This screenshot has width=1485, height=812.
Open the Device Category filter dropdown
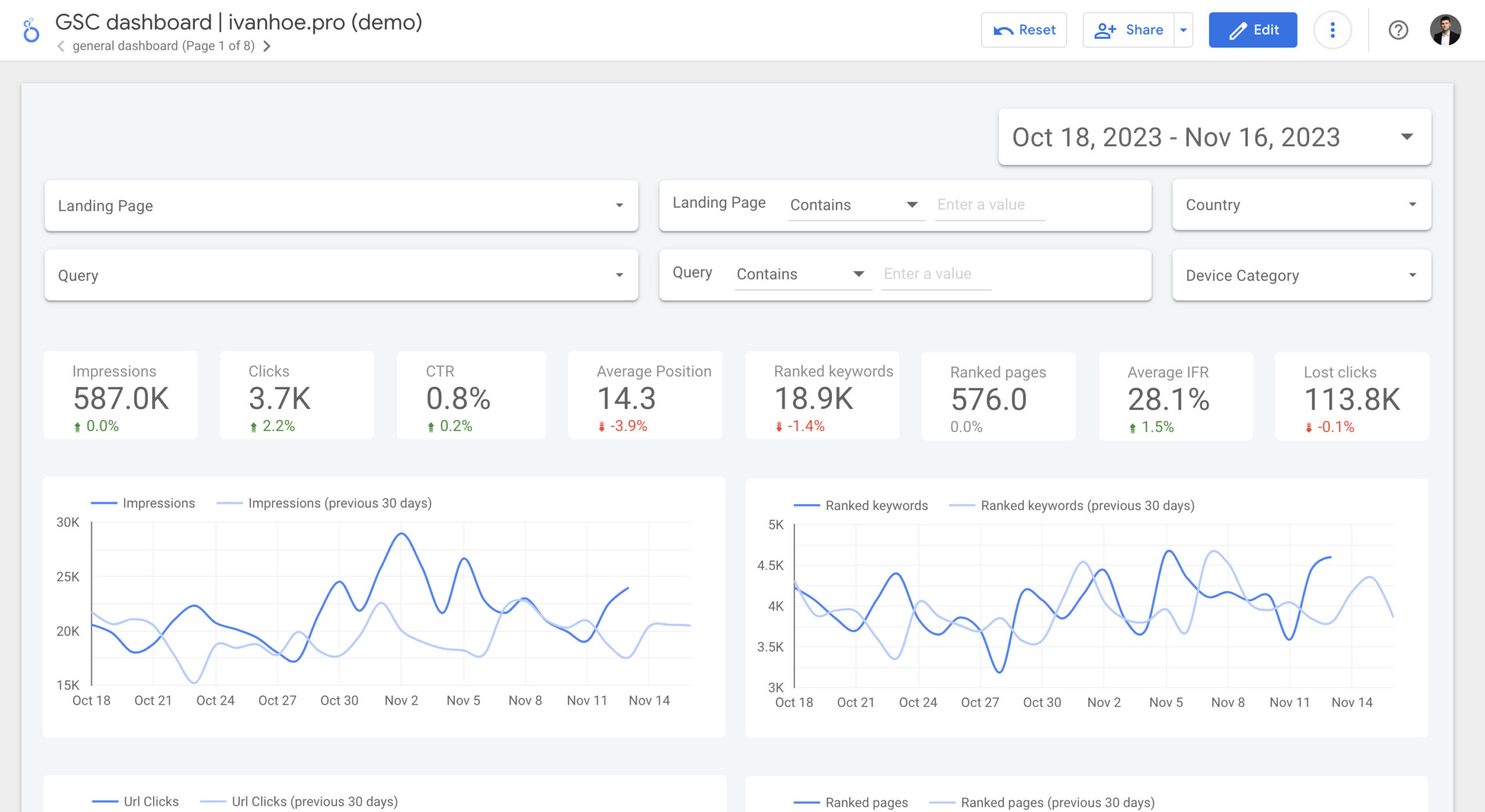click(1301, 275)
